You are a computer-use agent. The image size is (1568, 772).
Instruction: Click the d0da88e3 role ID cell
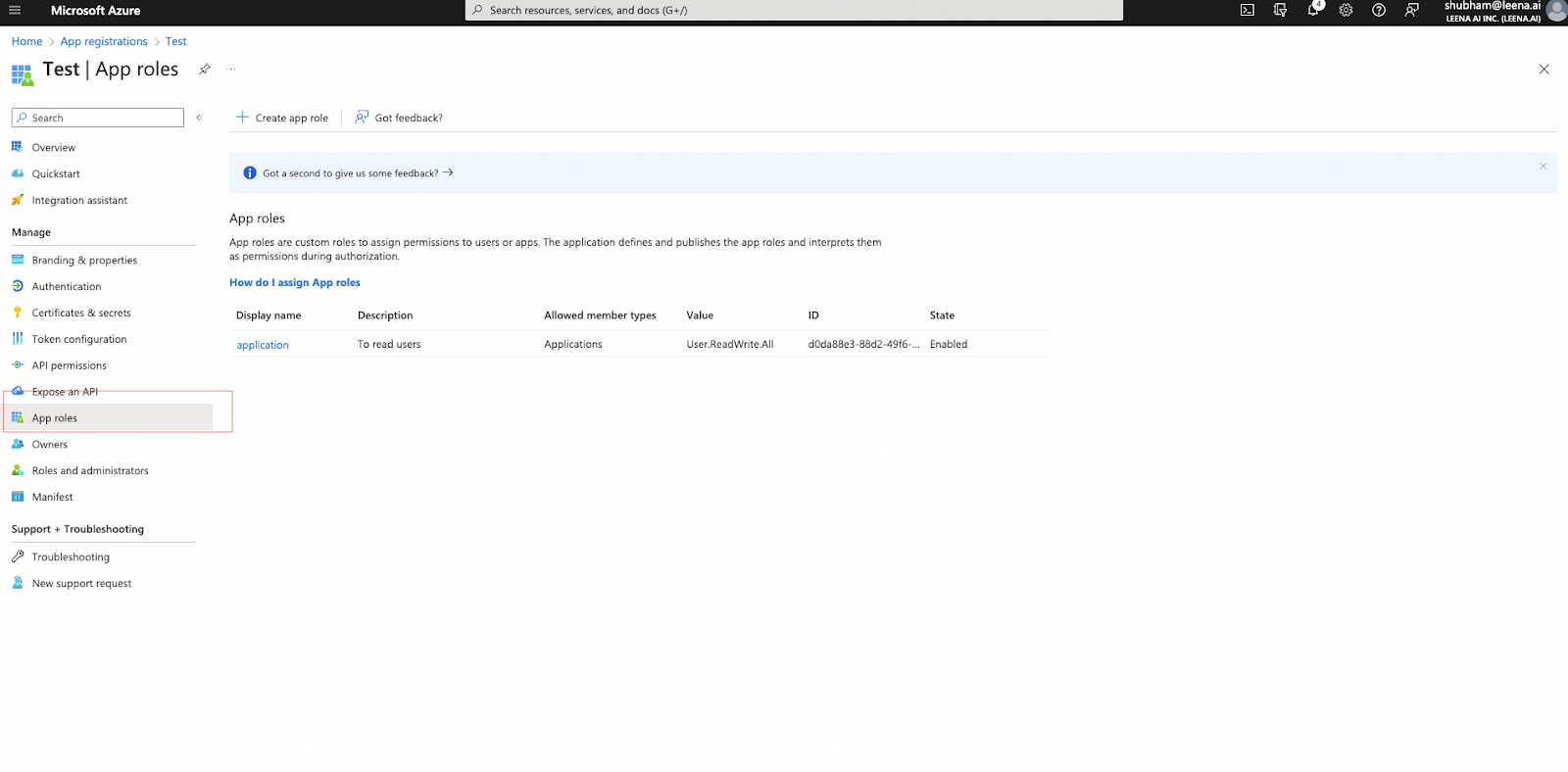(x=863, y=345)
